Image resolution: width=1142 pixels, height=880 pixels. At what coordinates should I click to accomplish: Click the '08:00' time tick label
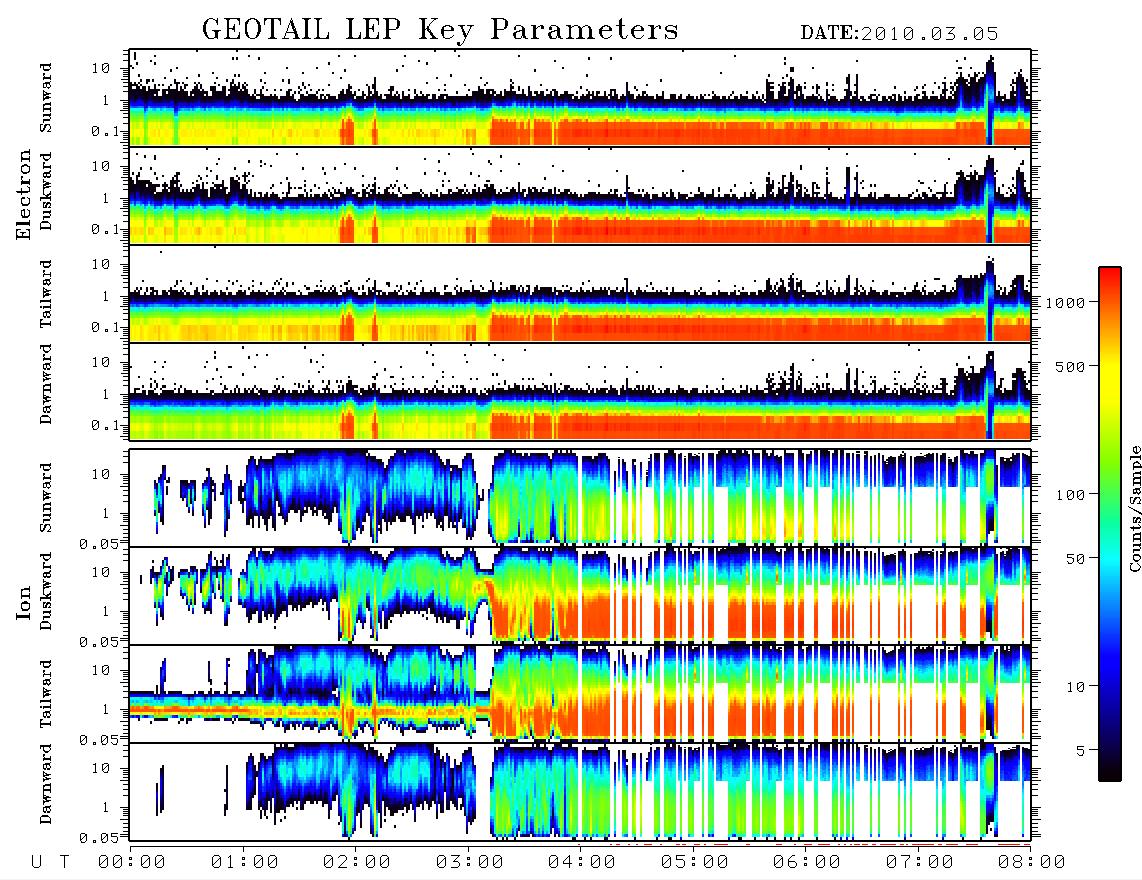point(1032,863)
